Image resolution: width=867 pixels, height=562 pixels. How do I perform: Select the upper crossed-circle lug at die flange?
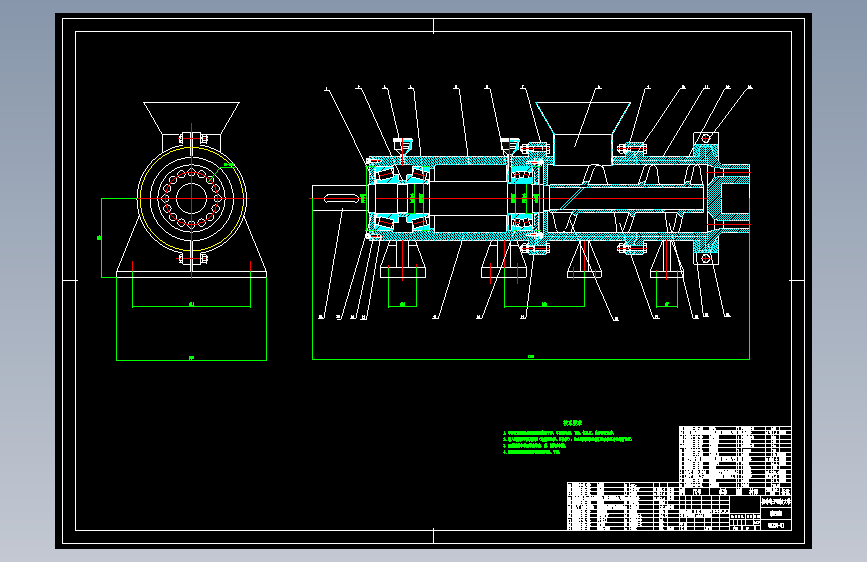[706, 138]
